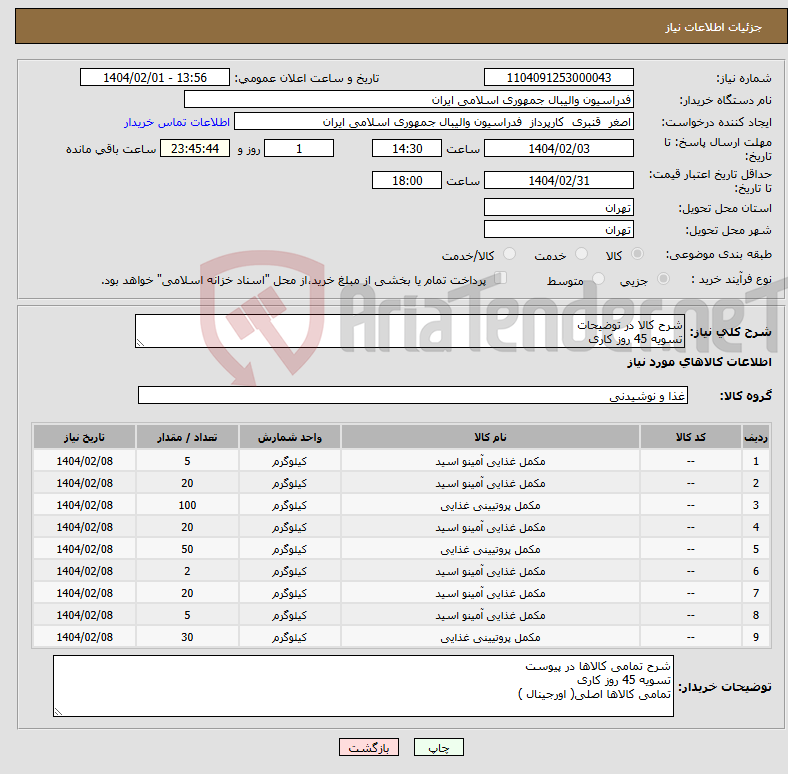
Task: Click the واحد شمارش column header
Action: click(290, 437)
